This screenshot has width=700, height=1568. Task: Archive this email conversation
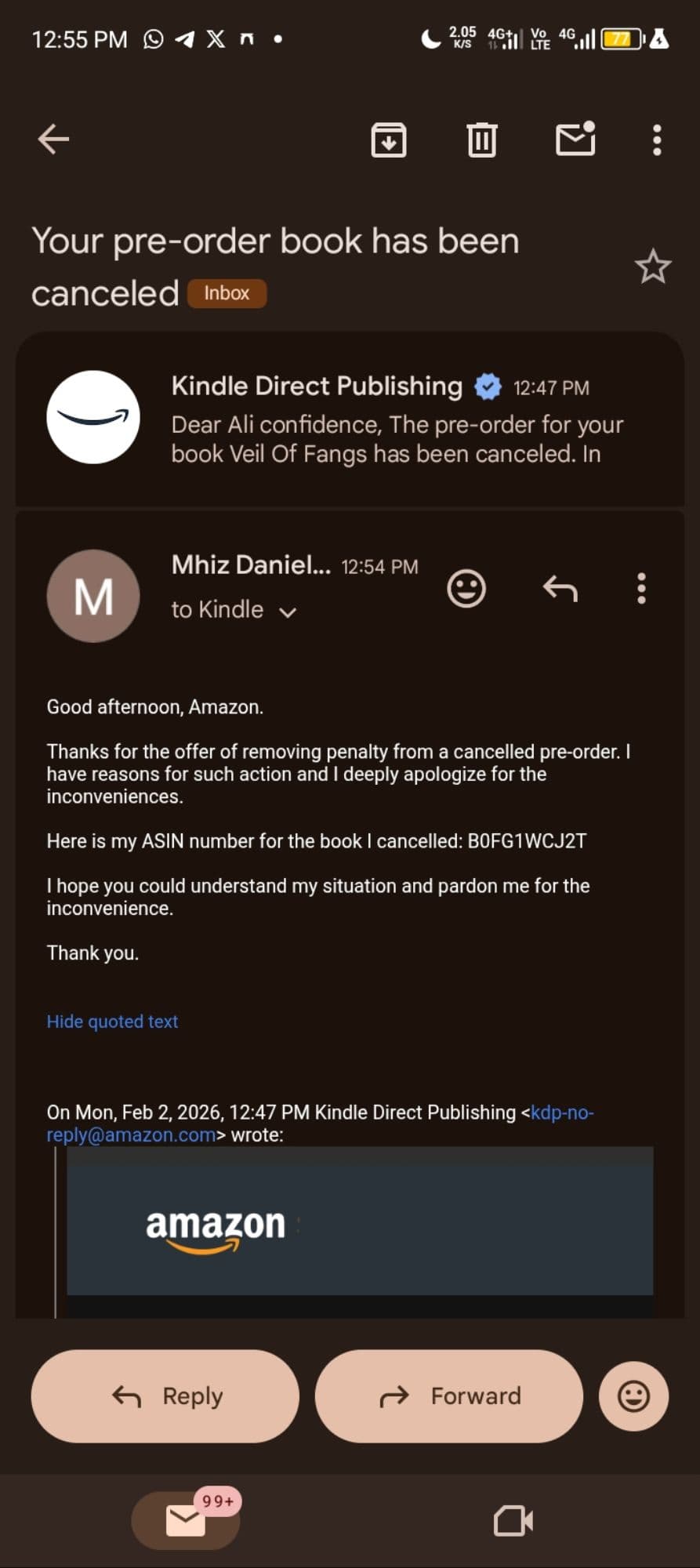point(388,140)
